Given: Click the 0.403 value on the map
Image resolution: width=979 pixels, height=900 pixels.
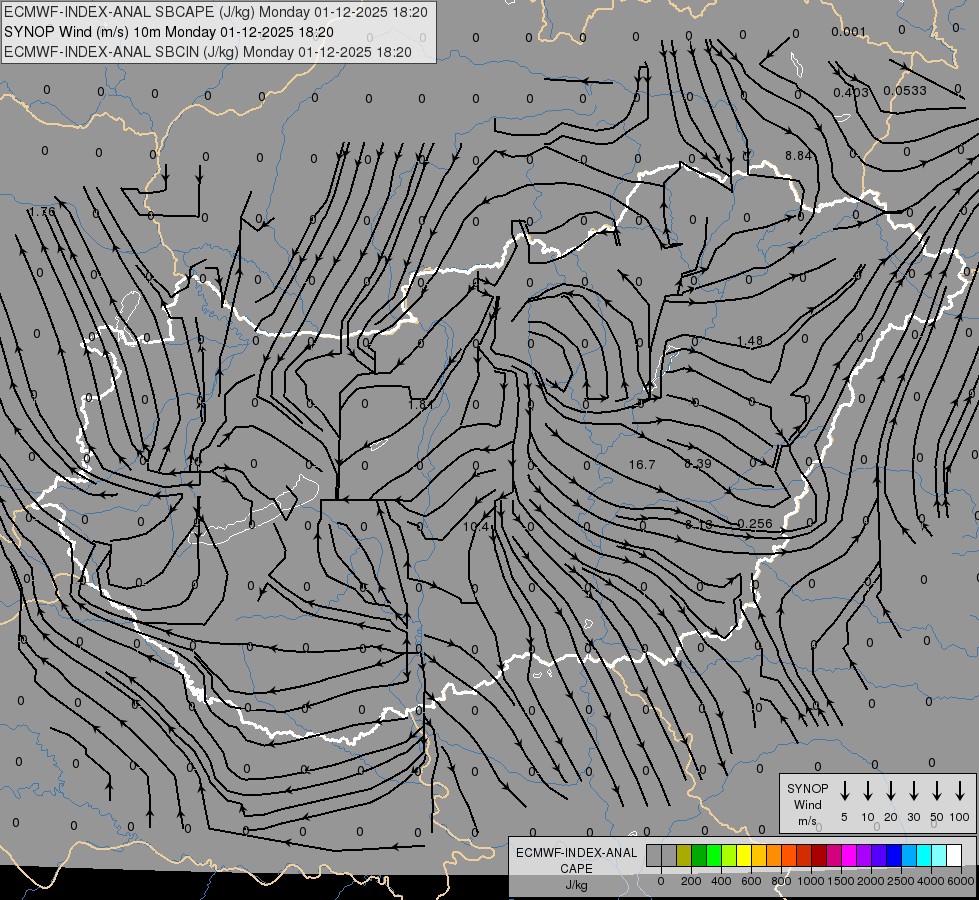Looking at the screenshot, I should tap(851, 92).
